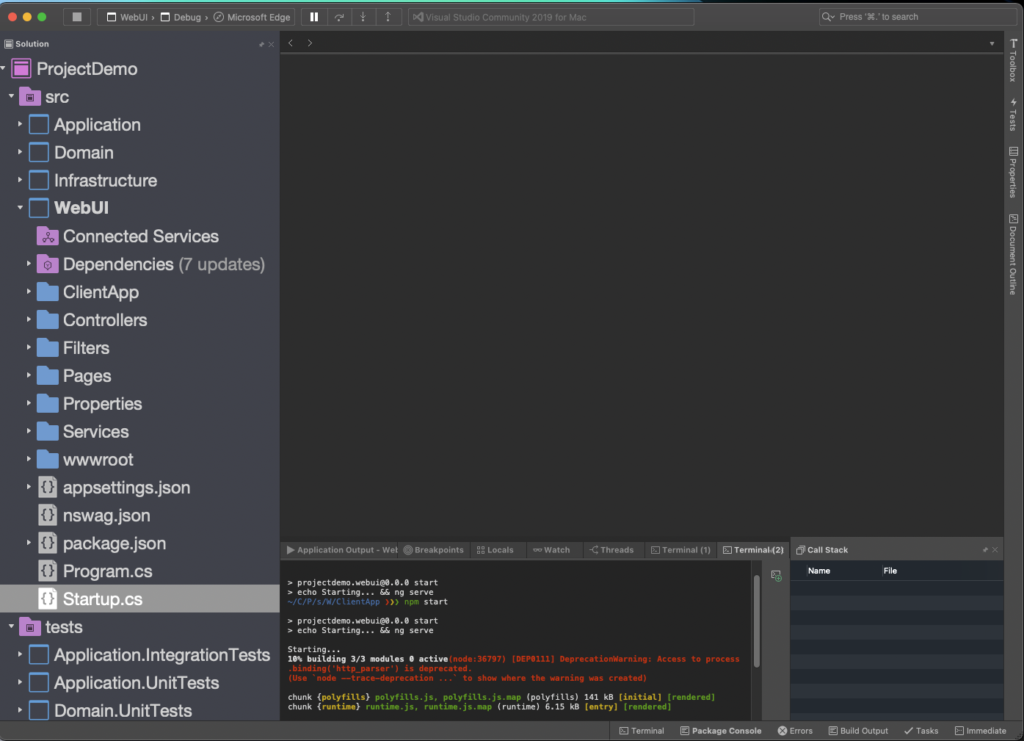Click the Step Into debug icon
The height and width of the screenshot is (741, 1024).
coord(364,16)
